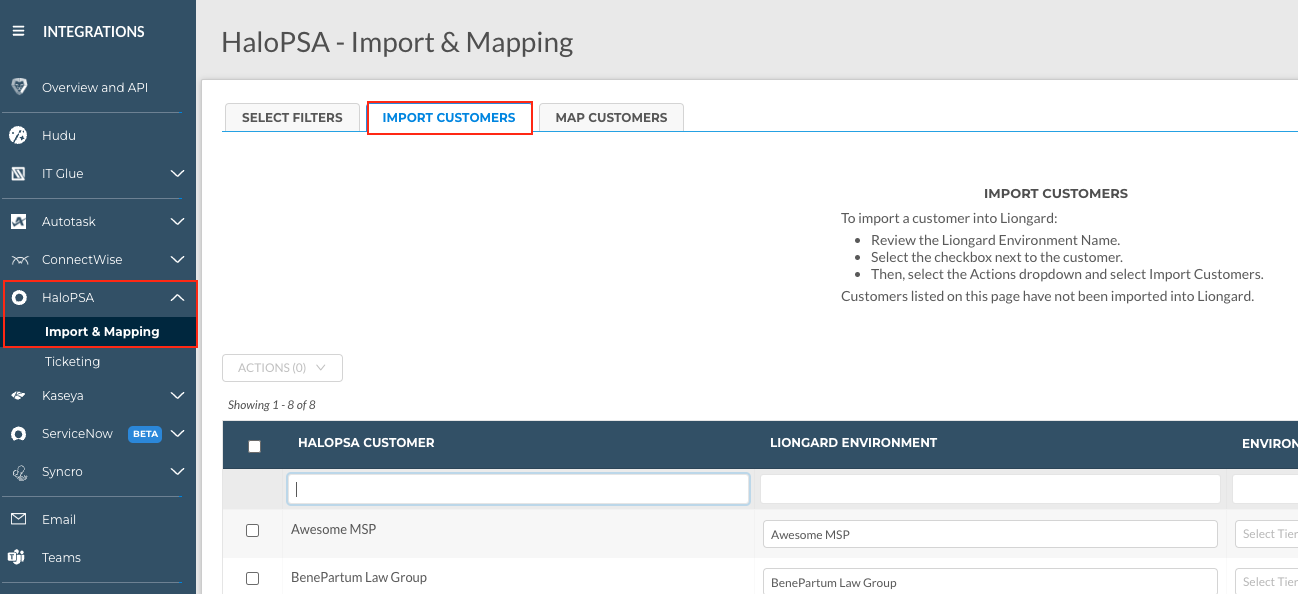1298x594 pixels.
Task: Open Ticketing under HaloPSA
Action: [72, 362]
